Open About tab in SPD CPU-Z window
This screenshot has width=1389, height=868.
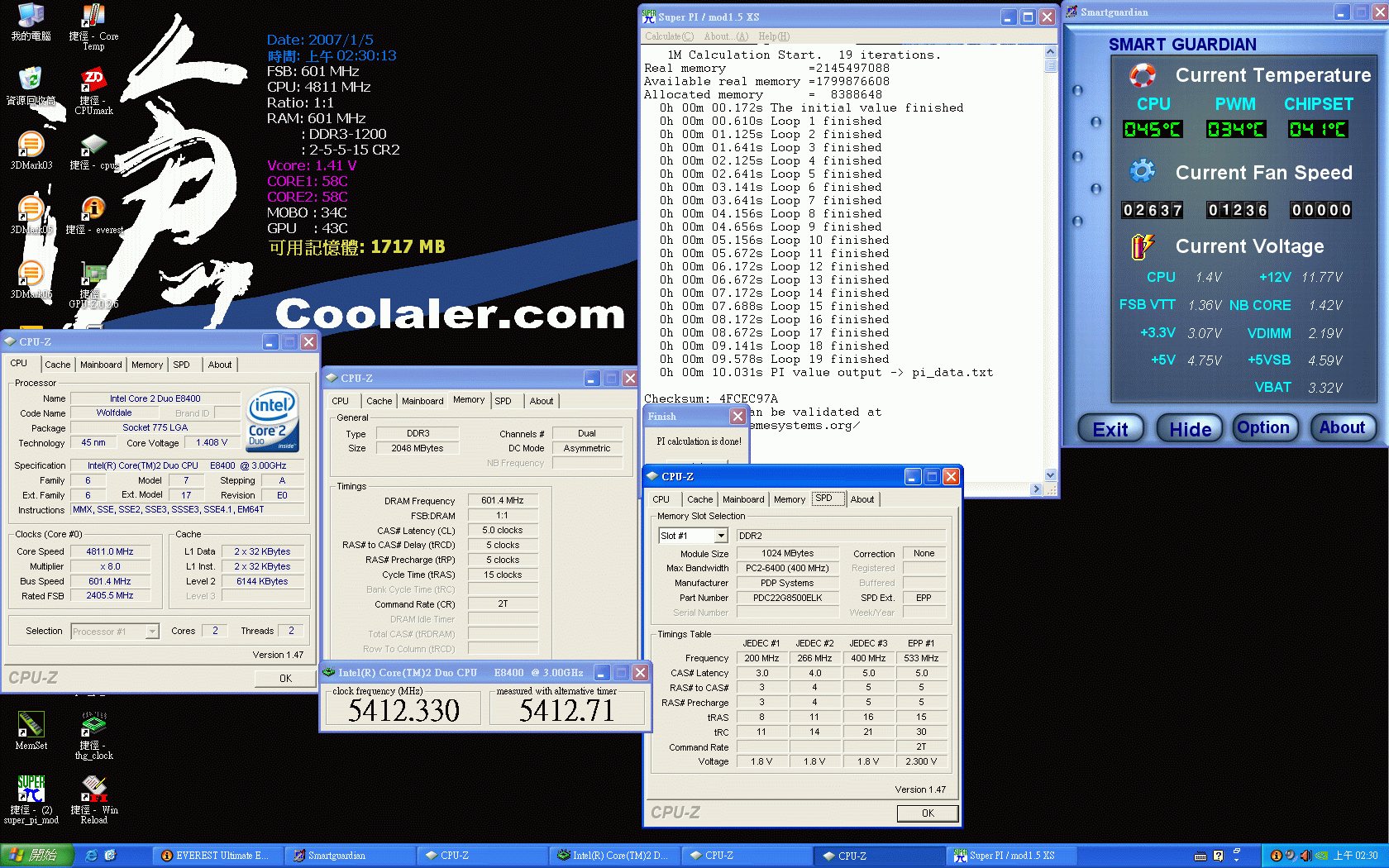click(862, 499)
